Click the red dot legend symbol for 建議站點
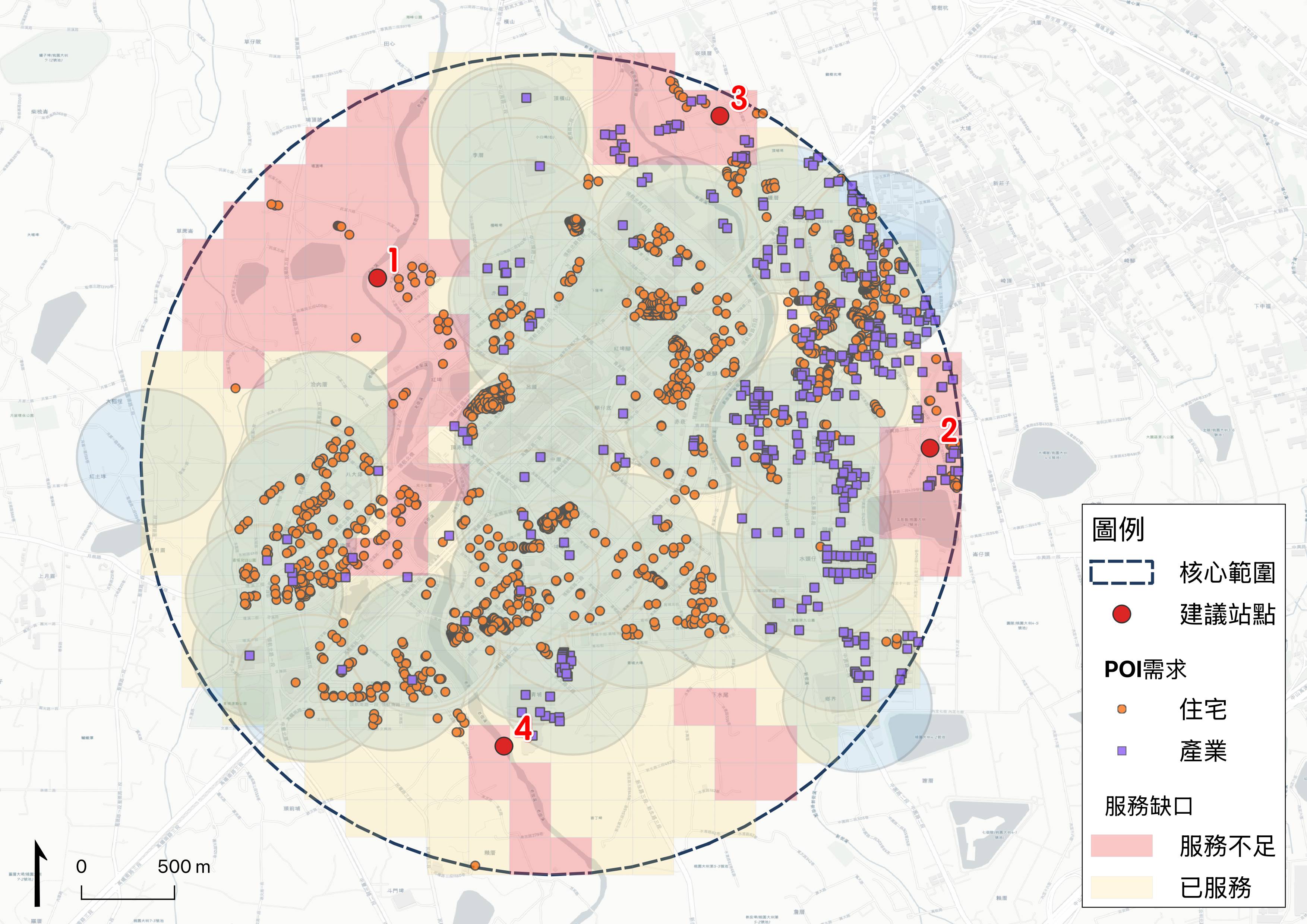The height and width of the screenshot is (924, 1307). tap(1121, 614)
